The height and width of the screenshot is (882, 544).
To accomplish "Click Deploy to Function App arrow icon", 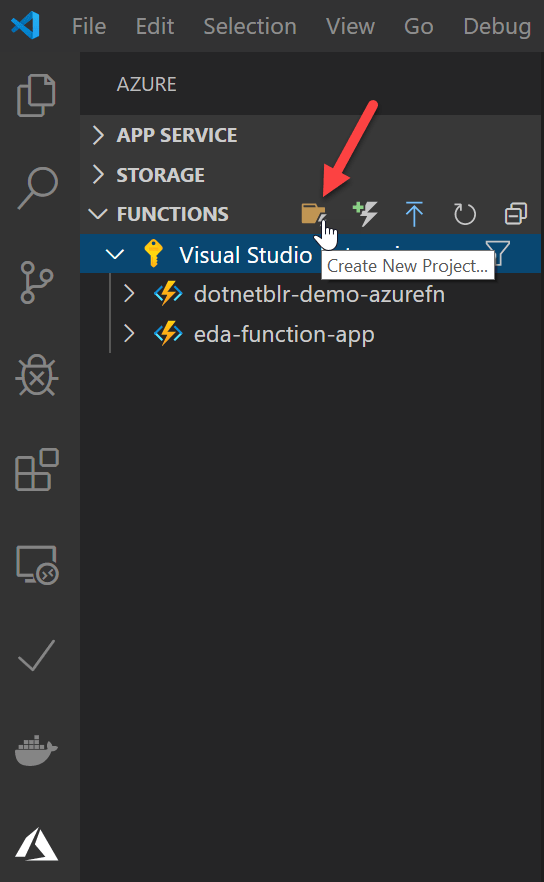I will pos(415,214).
